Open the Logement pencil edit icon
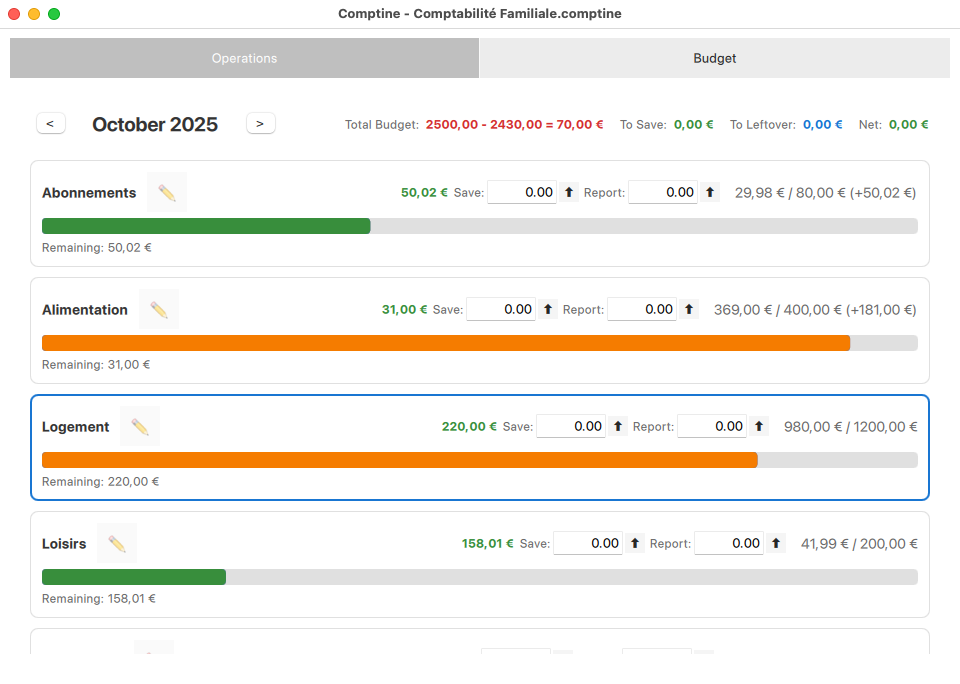The height and width of the screenshot is (684, 960). [140, 426]
